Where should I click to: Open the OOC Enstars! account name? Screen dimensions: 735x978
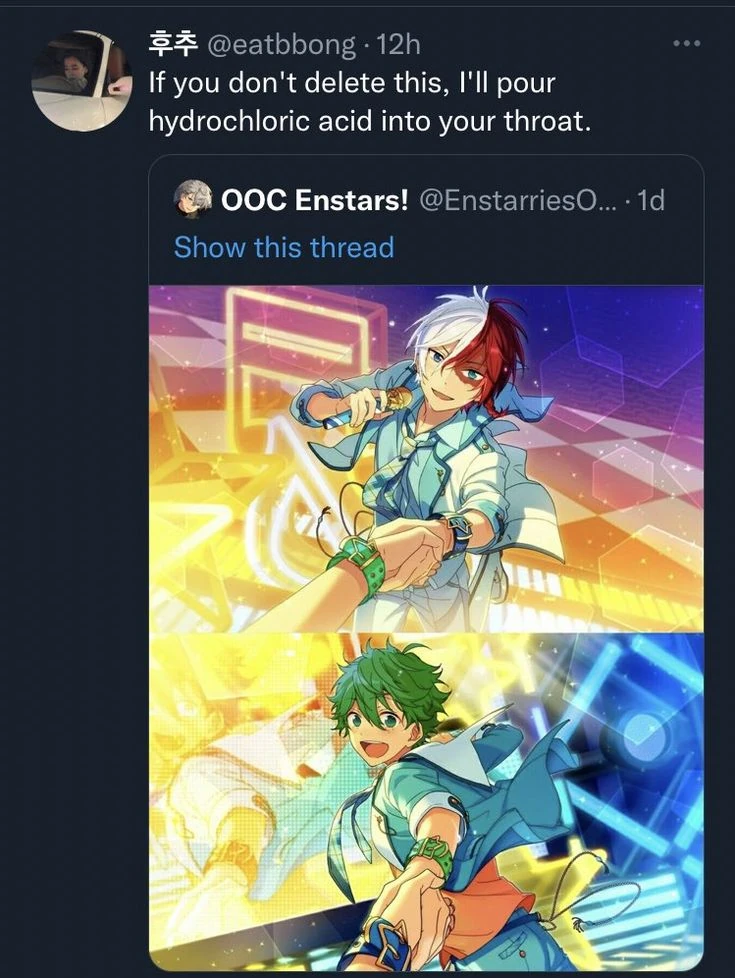(x=314, y=200)
